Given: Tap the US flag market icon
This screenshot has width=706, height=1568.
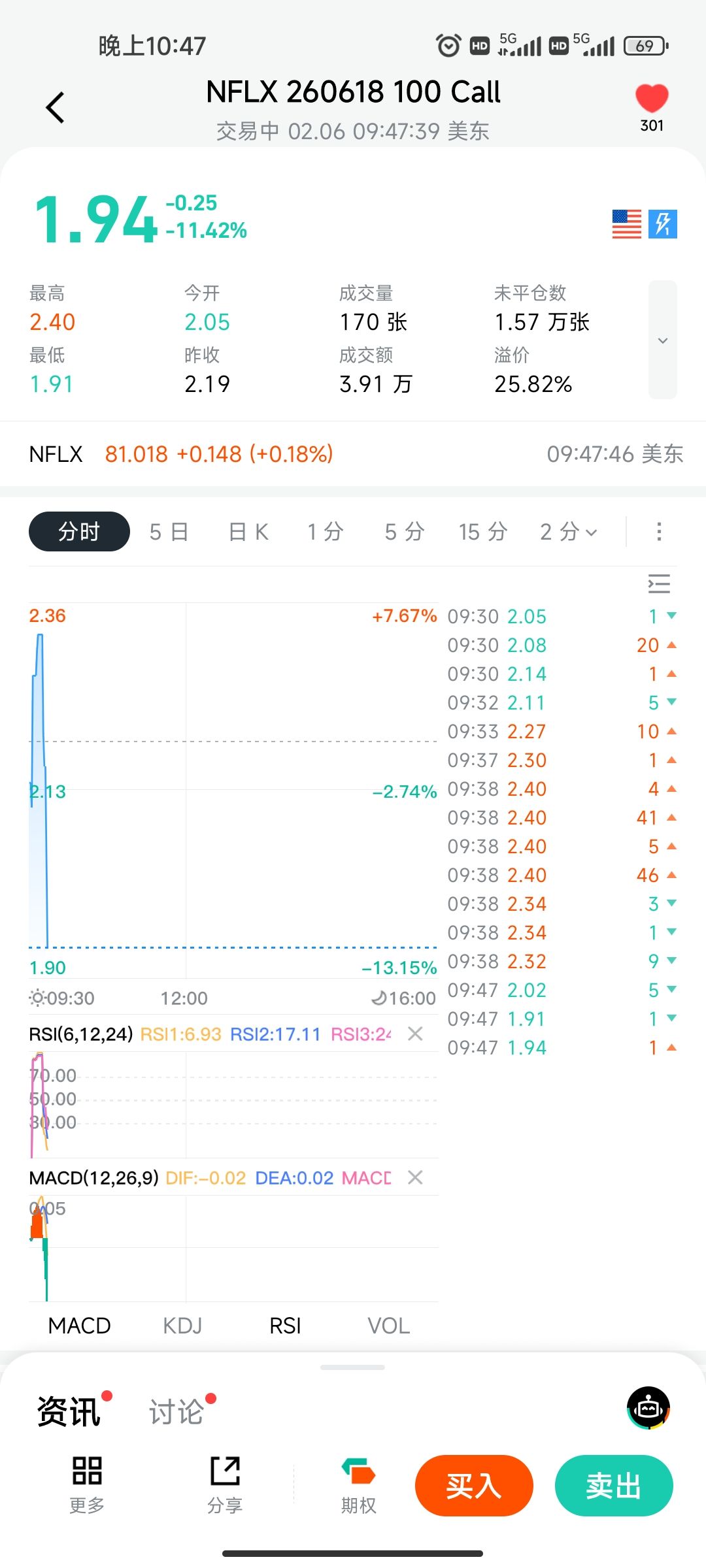Looking at the screenshot, I should [x=626, y=224].
